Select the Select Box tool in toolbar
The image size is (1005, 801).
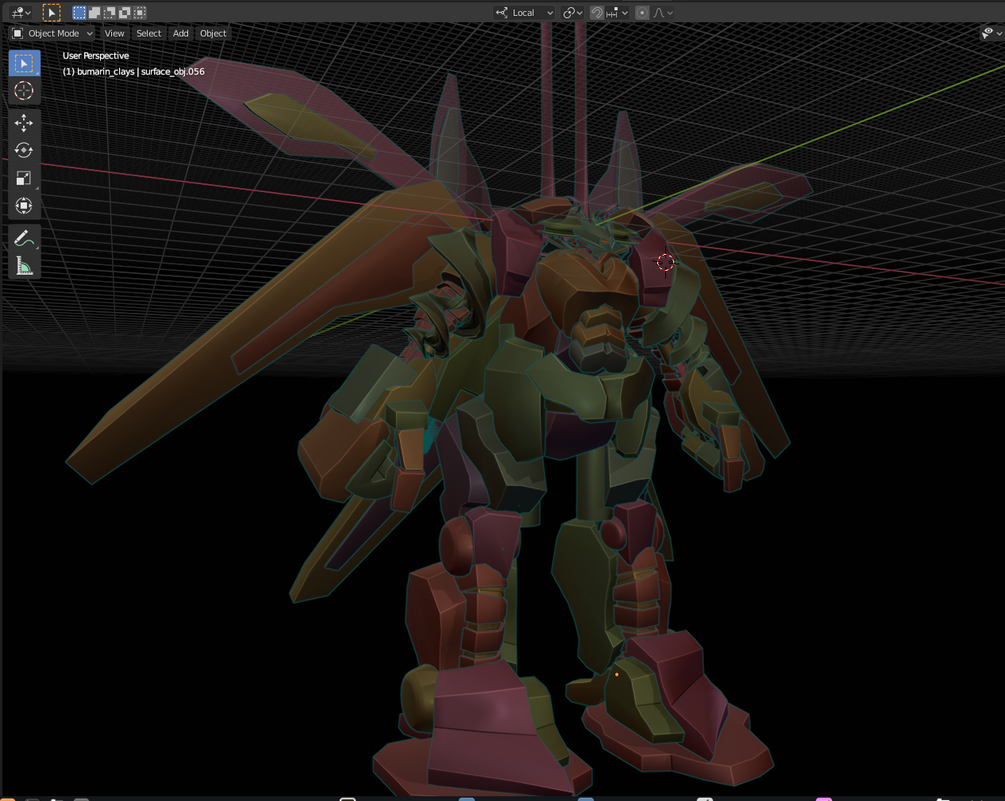(x=24, y=63)
